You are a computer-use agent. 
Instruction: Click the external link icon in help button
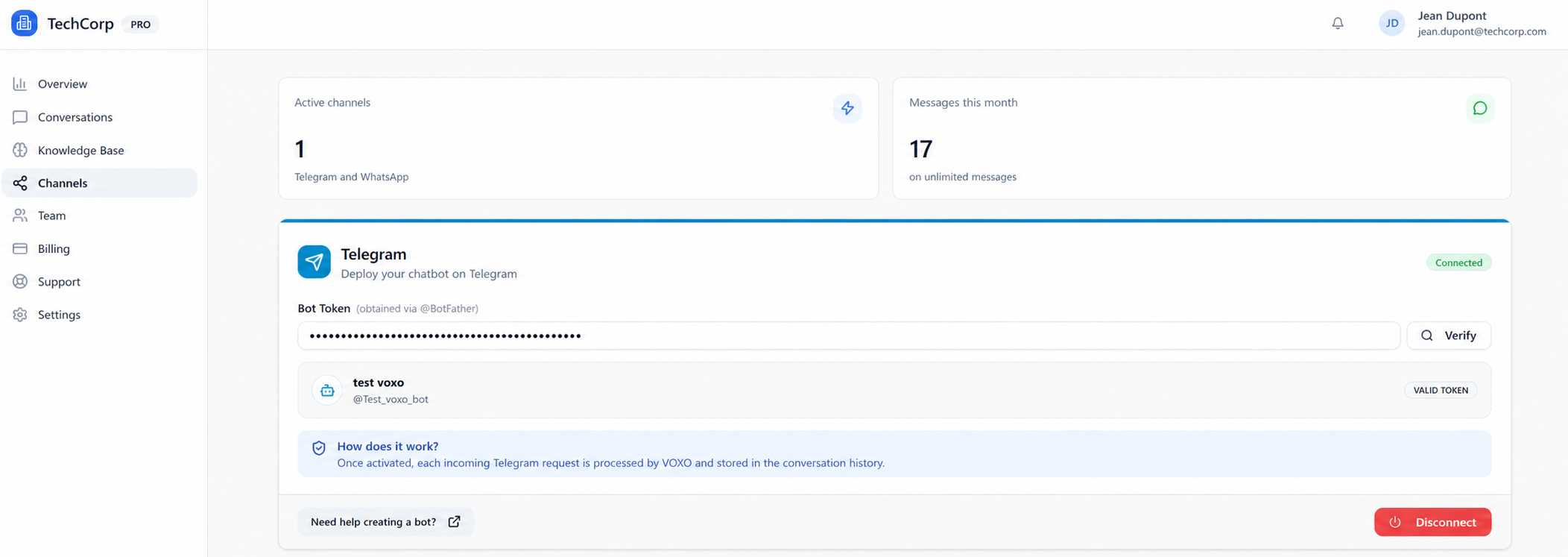coord(454,522)
